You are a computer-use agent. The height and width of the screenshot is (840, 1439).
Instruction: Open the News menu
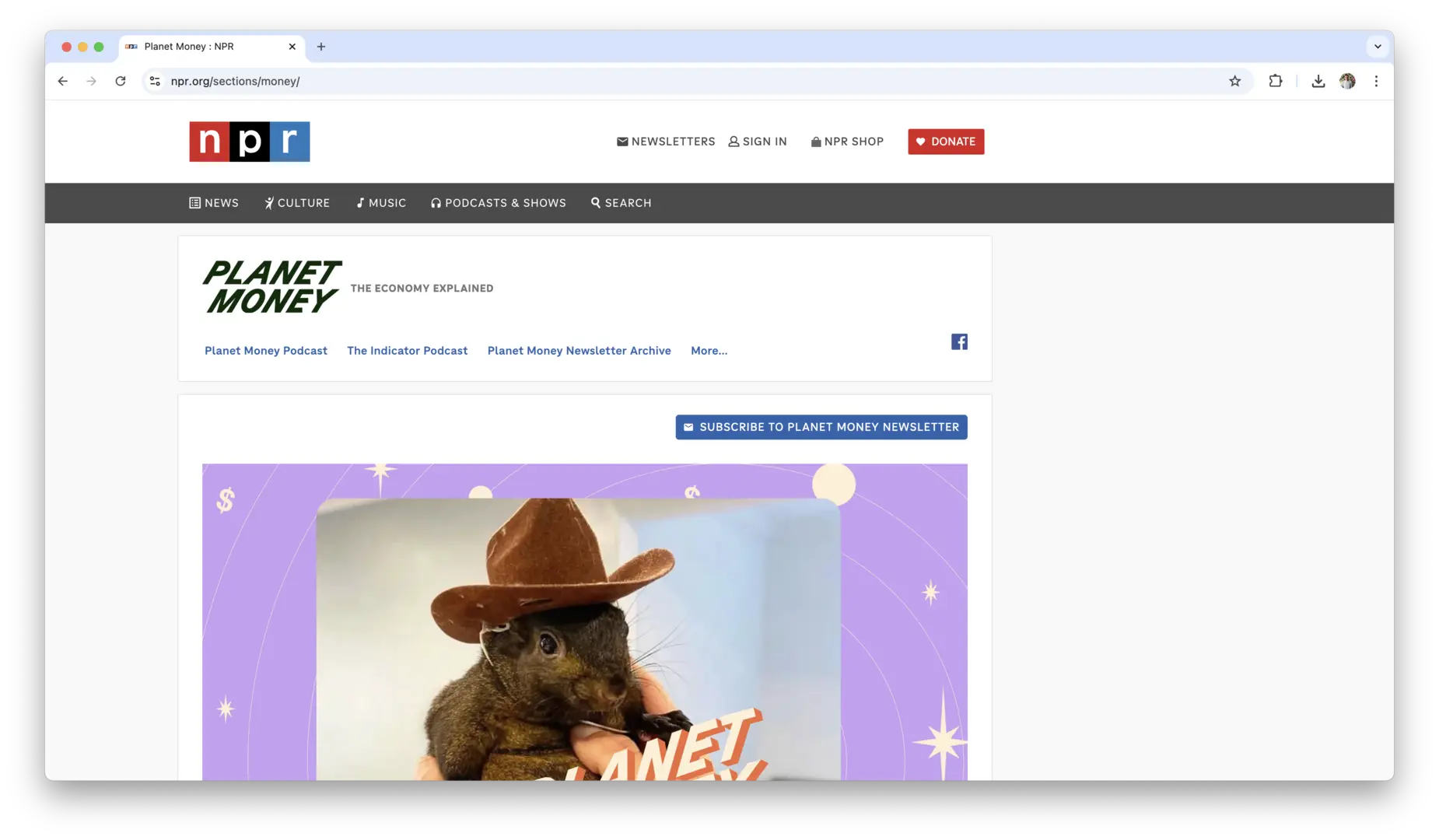click(214, 203)
